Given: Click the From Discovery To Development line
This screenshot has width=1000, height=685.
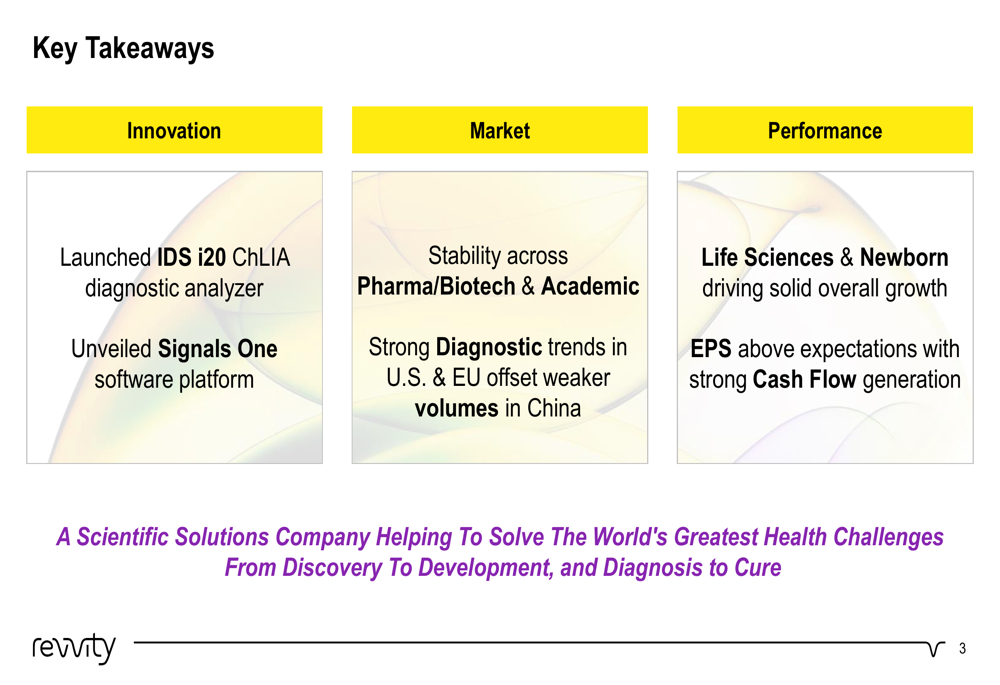Looking at the screenshot, I should (503, 568).
